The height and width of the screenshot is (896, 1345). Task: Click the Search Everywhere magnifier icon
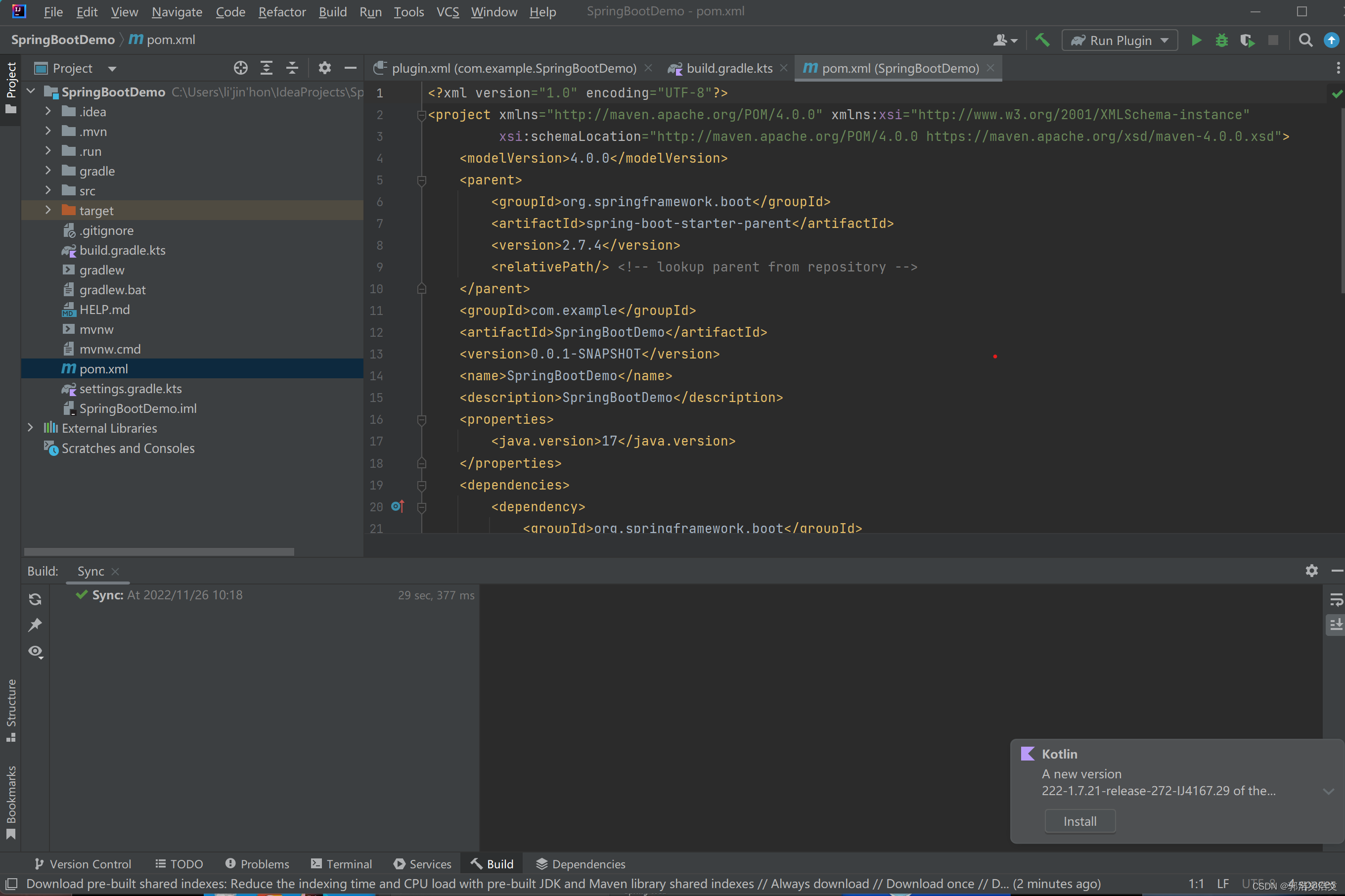1305,40
